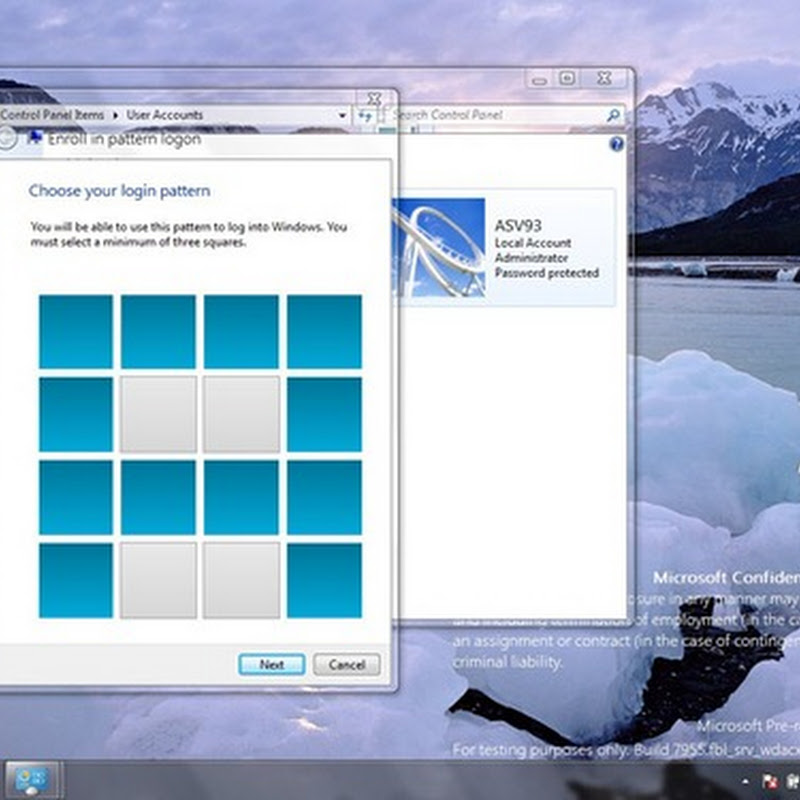Select the grey square, second row, second column

click(158, 414)
